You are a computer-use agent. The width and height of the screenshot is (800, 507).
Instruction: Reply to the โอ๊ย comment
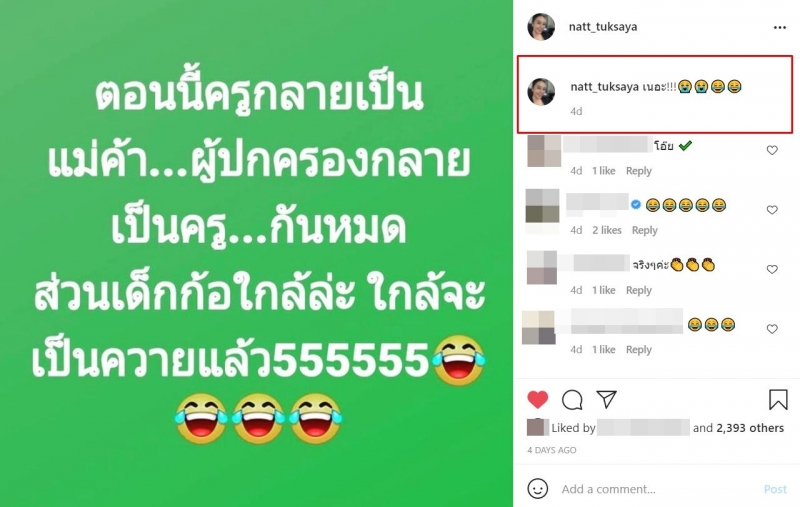coord(639,171)
